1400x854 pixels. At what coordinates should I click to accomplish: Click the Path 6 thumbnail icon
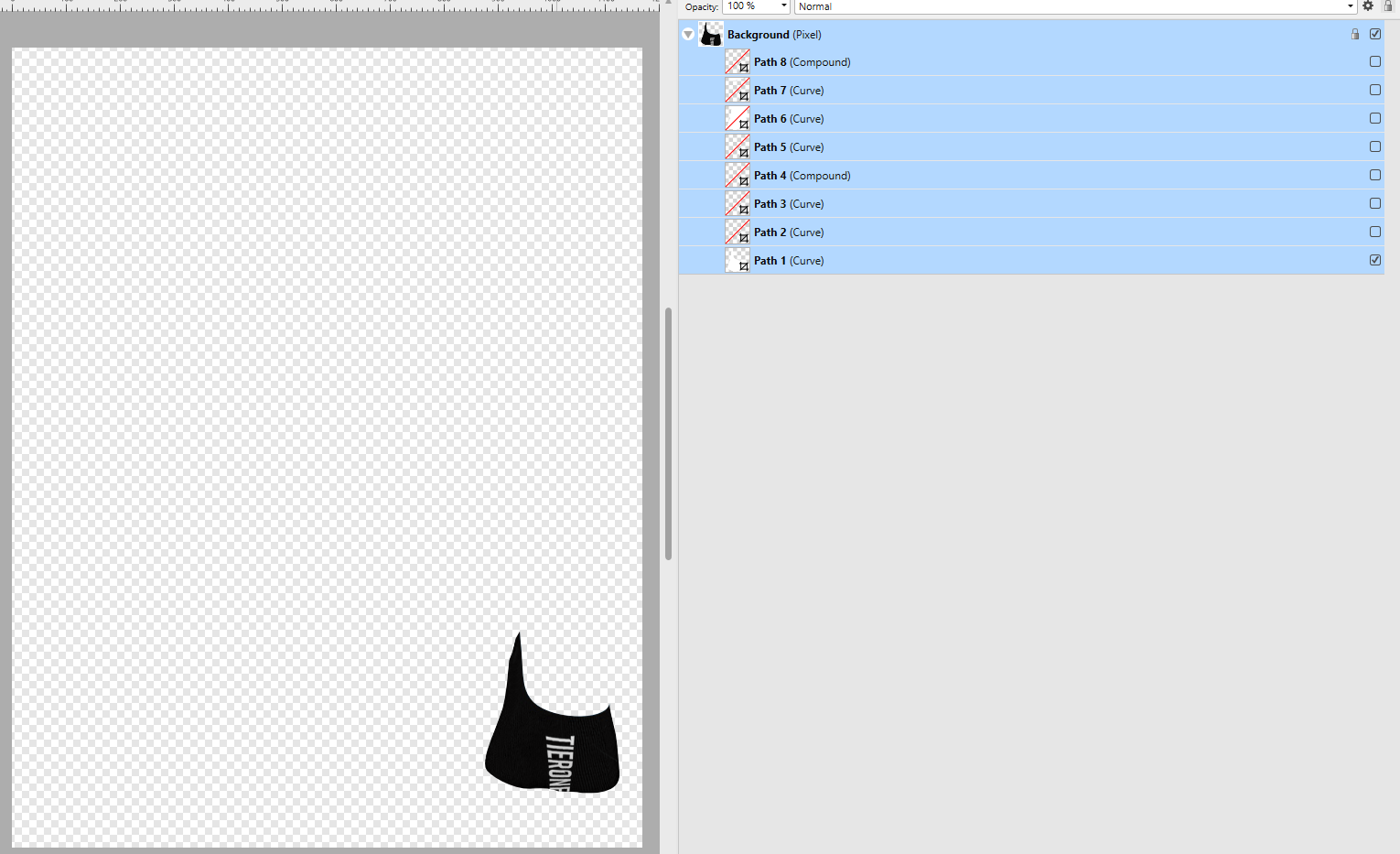coord(738,119)
